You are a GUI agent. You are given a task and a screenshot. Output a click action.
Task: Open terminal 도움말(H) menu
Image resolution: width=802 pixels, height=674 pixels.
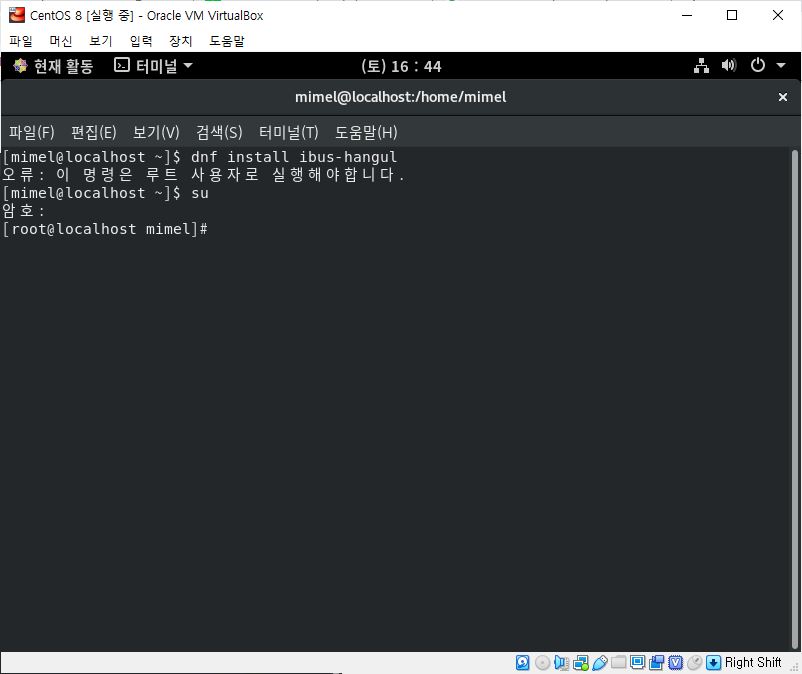pyautogui.click(x=366, y=132)
